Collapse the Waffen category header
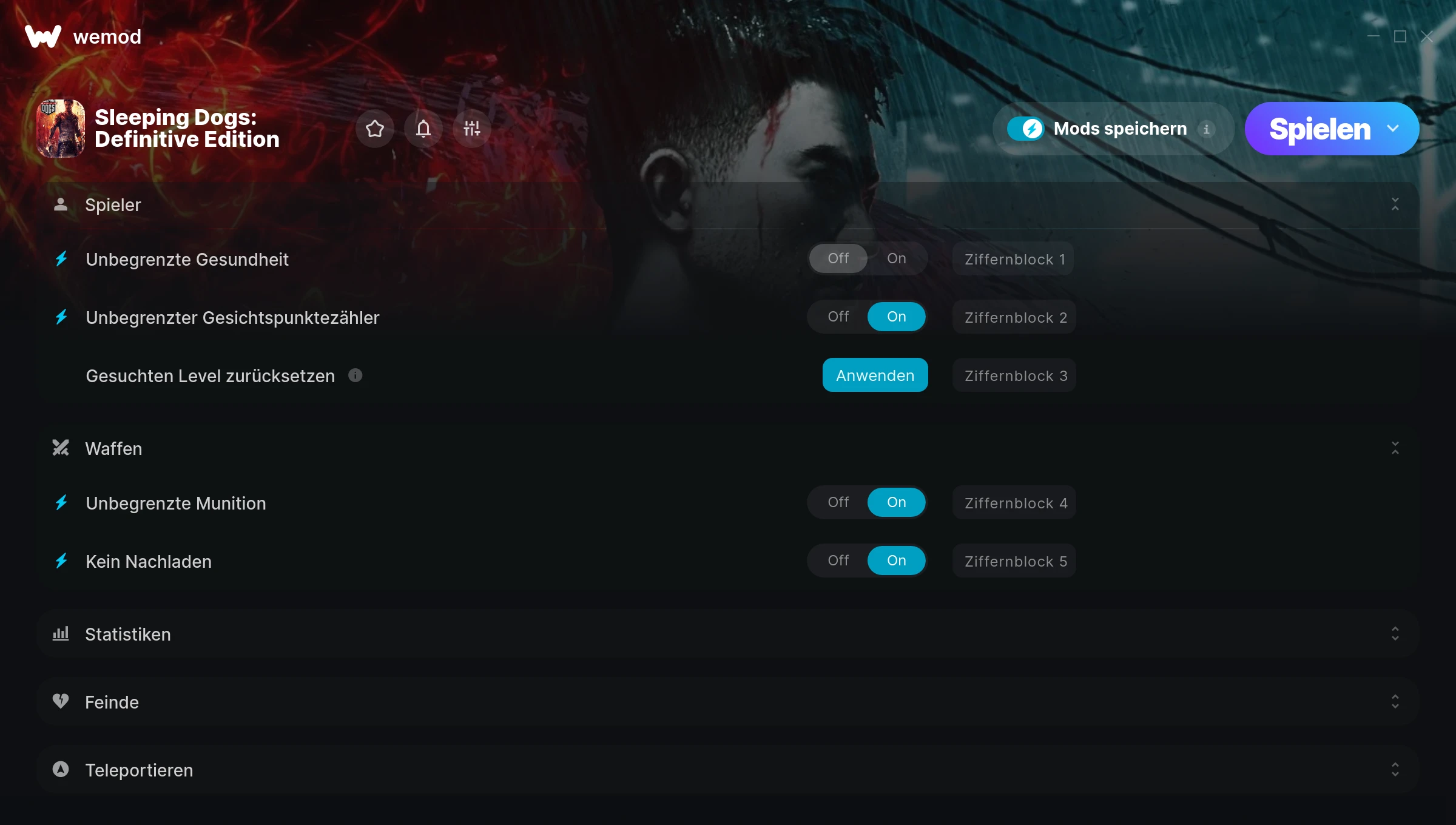 click(x=728, y=448)
